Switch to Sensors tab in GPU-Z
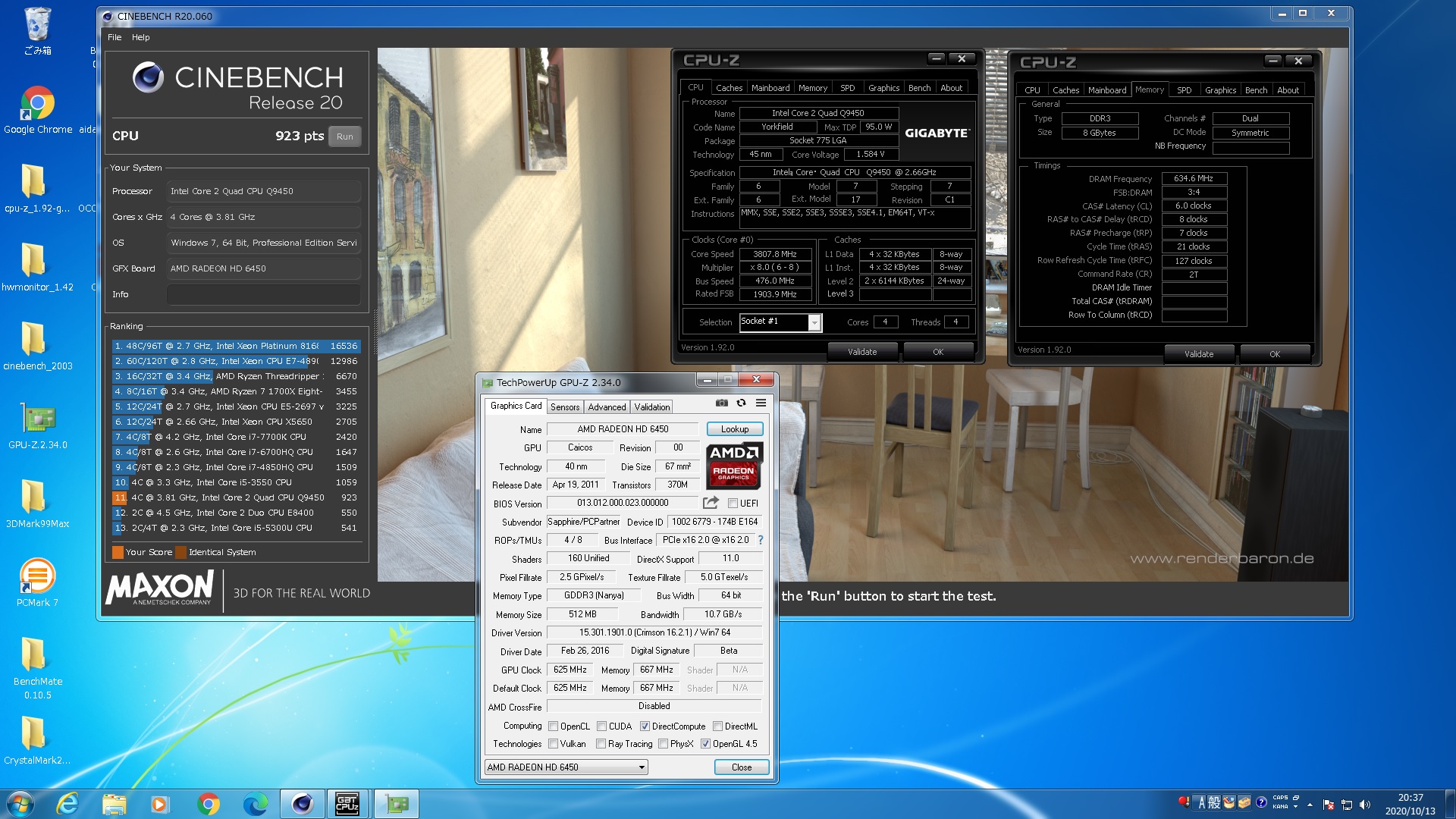 pos(565,407)
